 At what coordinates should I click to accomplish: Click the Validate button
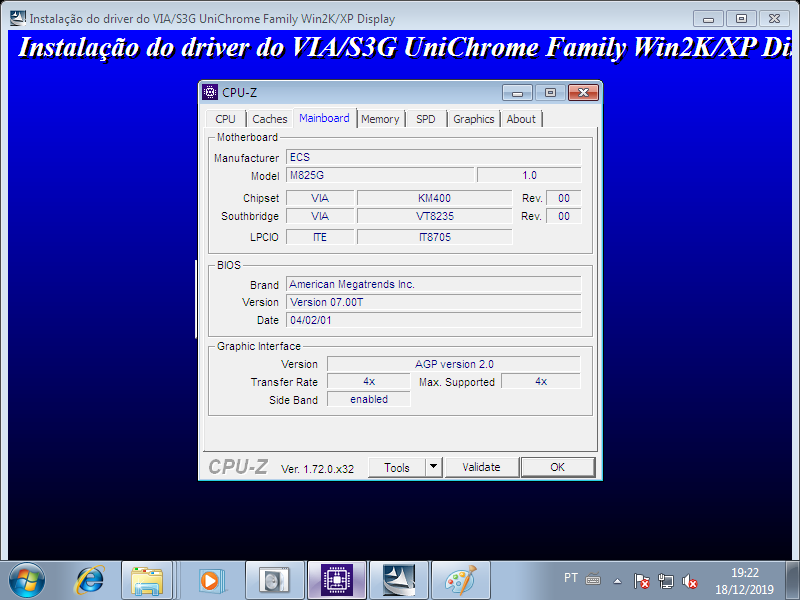[x=481, y=467]
